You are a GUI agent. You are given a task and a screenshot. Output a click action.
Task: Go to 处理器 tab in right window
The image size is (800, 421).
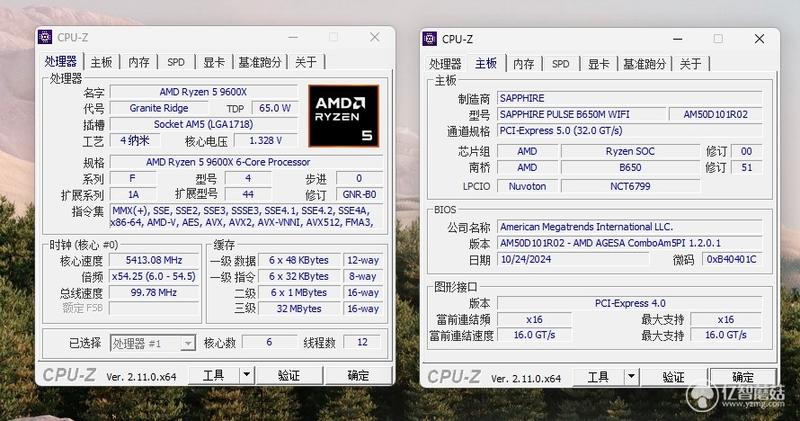445,64
